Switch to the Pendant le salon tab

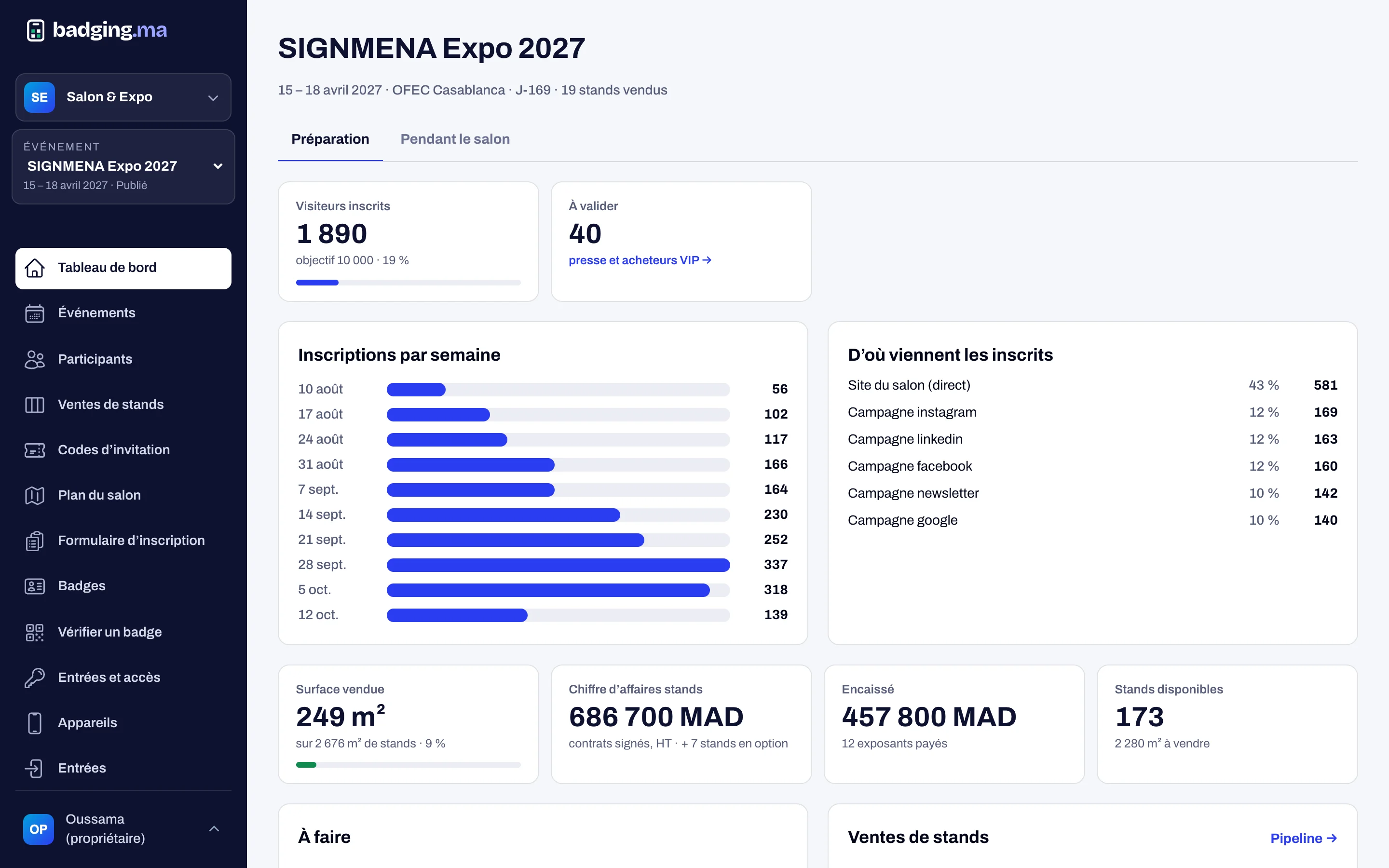[455, 139]
